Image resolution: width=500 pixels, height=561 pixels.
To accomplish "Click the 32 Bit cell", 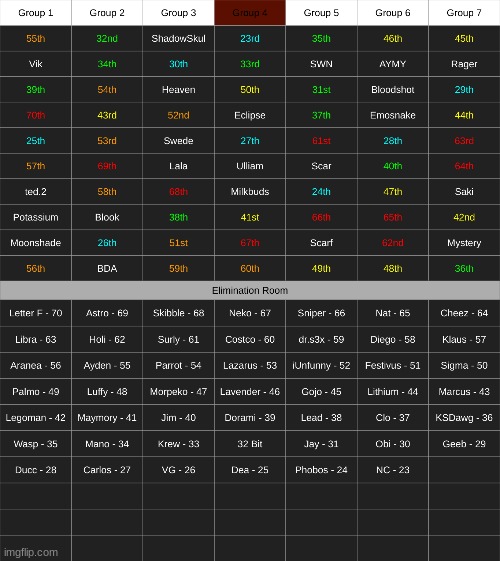I will click(x=250, y=444).
